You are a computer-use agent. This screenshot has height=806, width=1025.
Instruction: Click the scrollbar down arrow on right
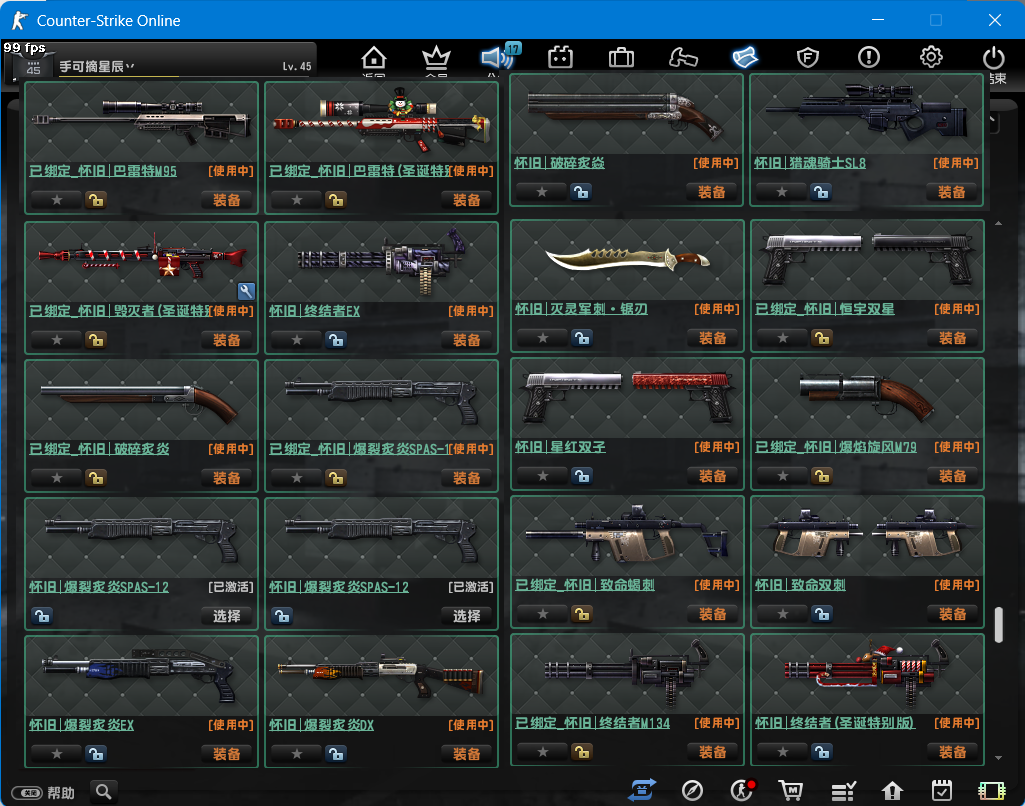tap(998, 758)
